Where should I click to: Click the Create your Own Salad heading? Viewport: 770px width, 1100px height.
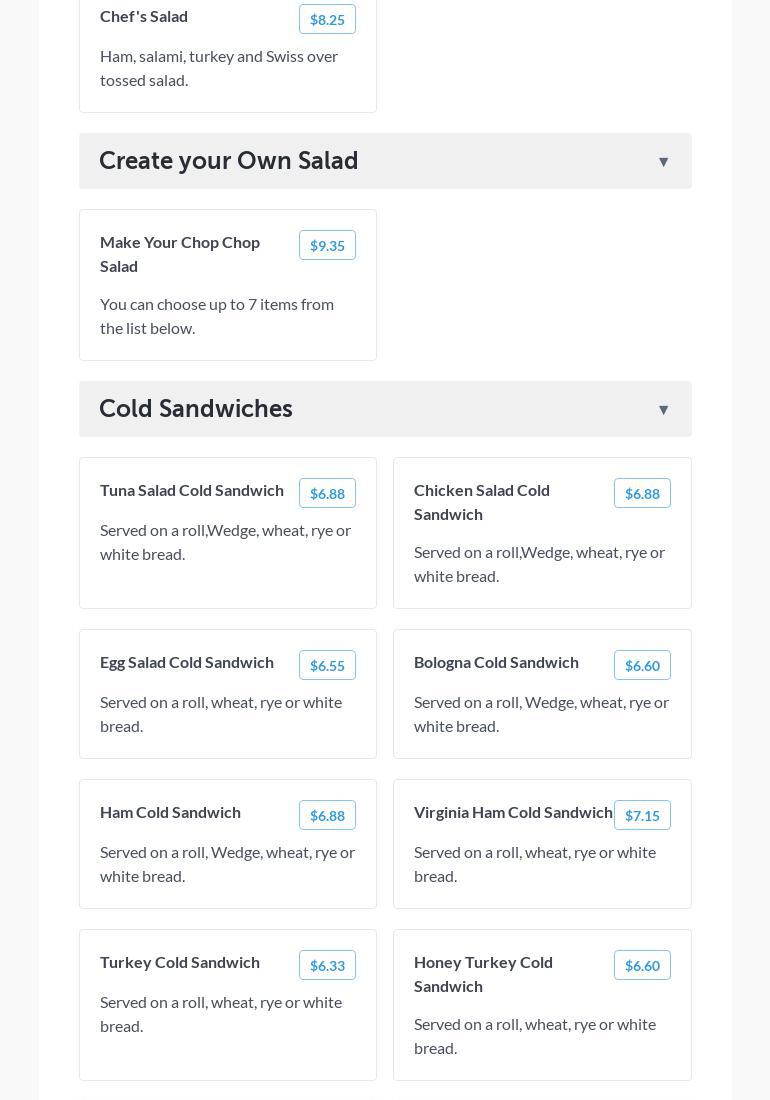click(x=229, y=161)
